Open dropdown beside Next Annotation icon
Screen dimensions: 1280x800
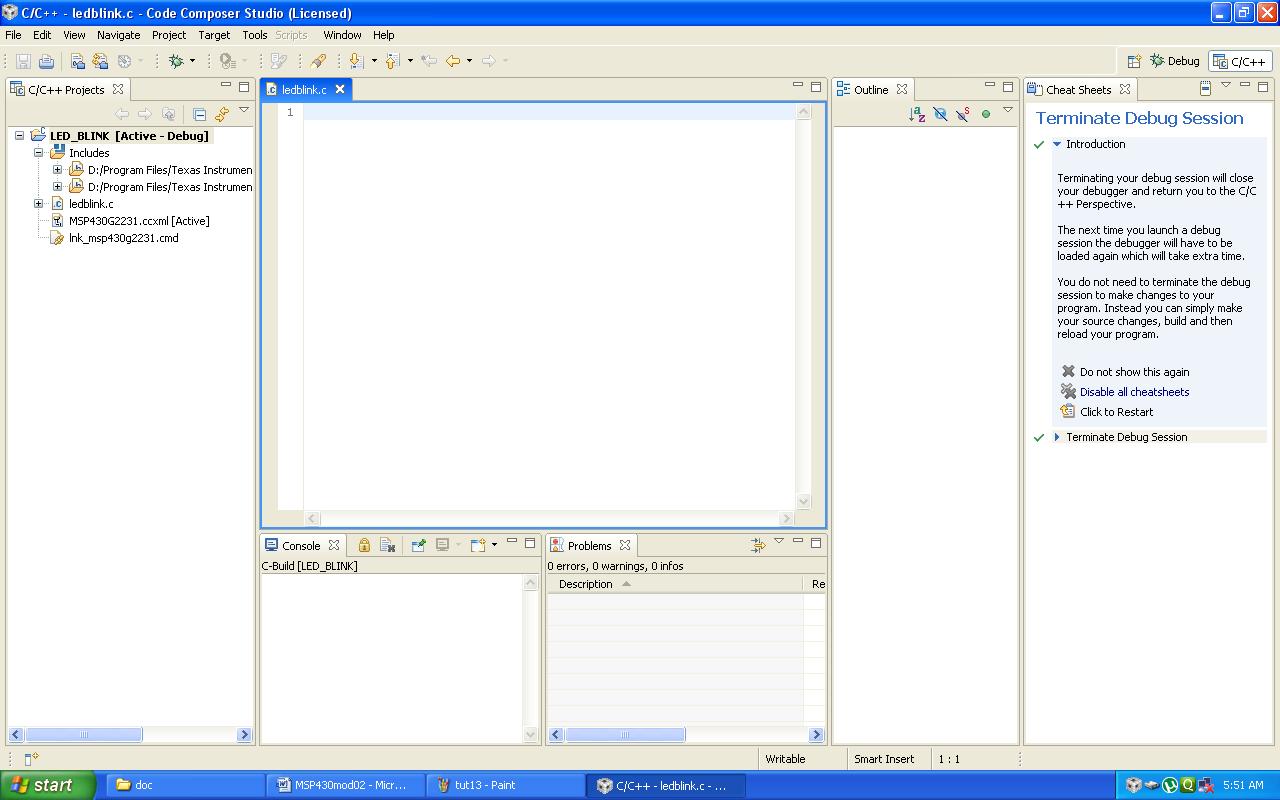tap(374, 61)
